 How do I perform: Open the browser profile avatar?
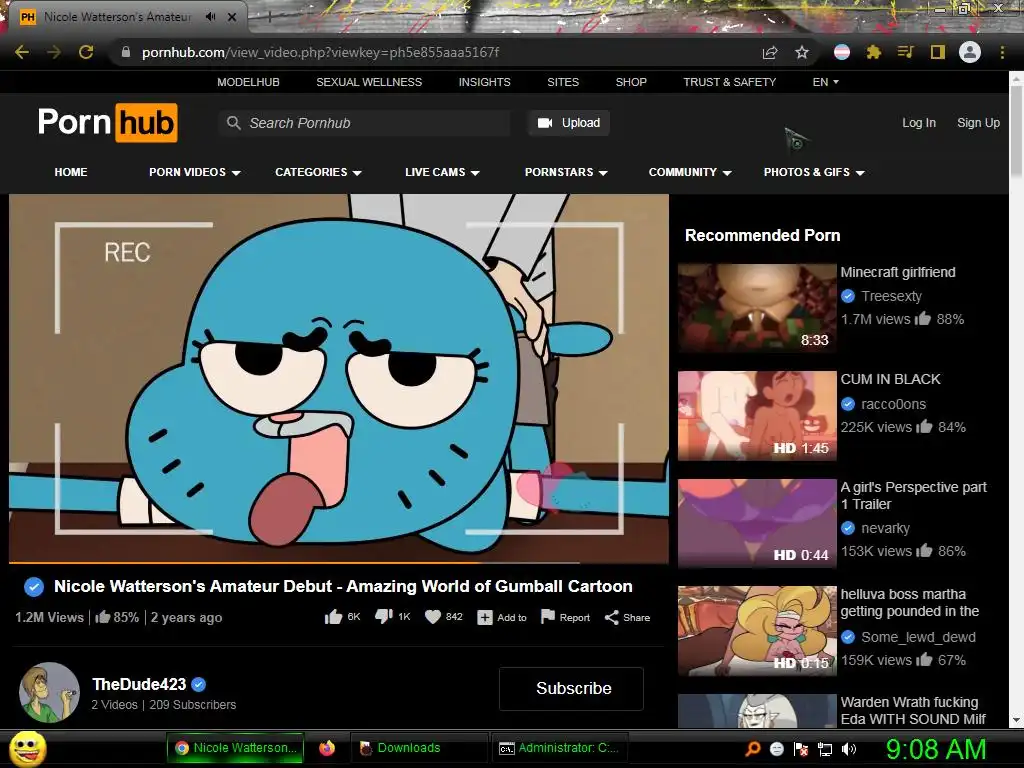click(970, 52)
